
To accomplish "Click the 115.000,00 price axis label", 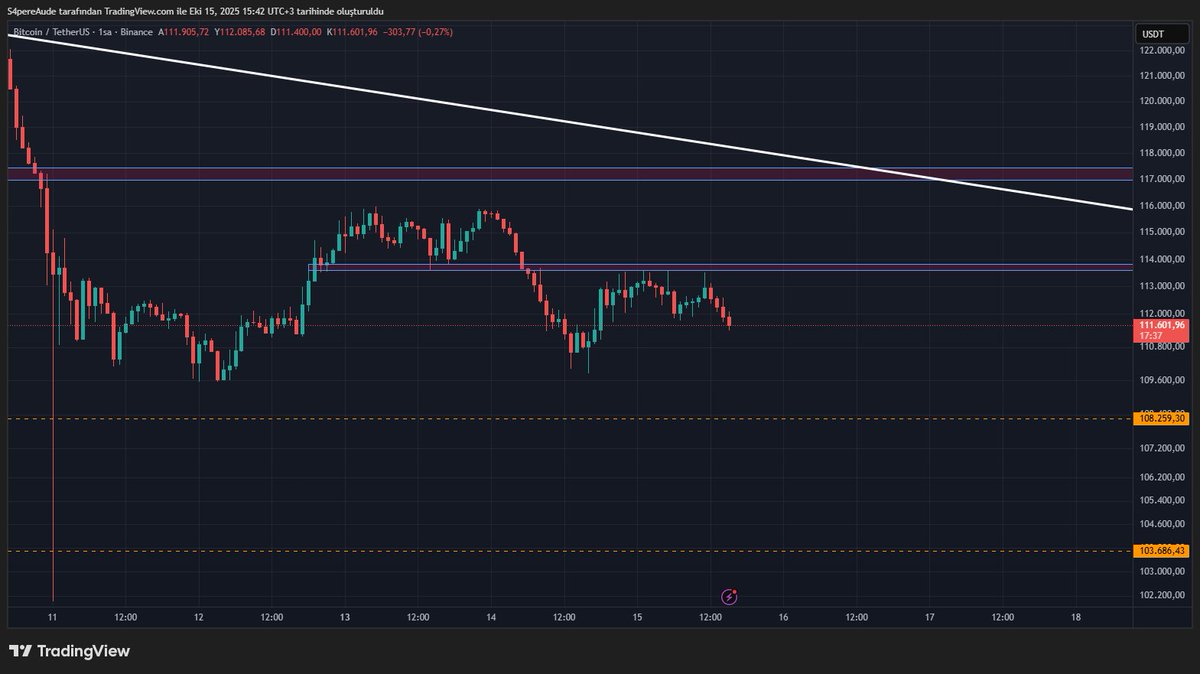I will coord(1162,232).
